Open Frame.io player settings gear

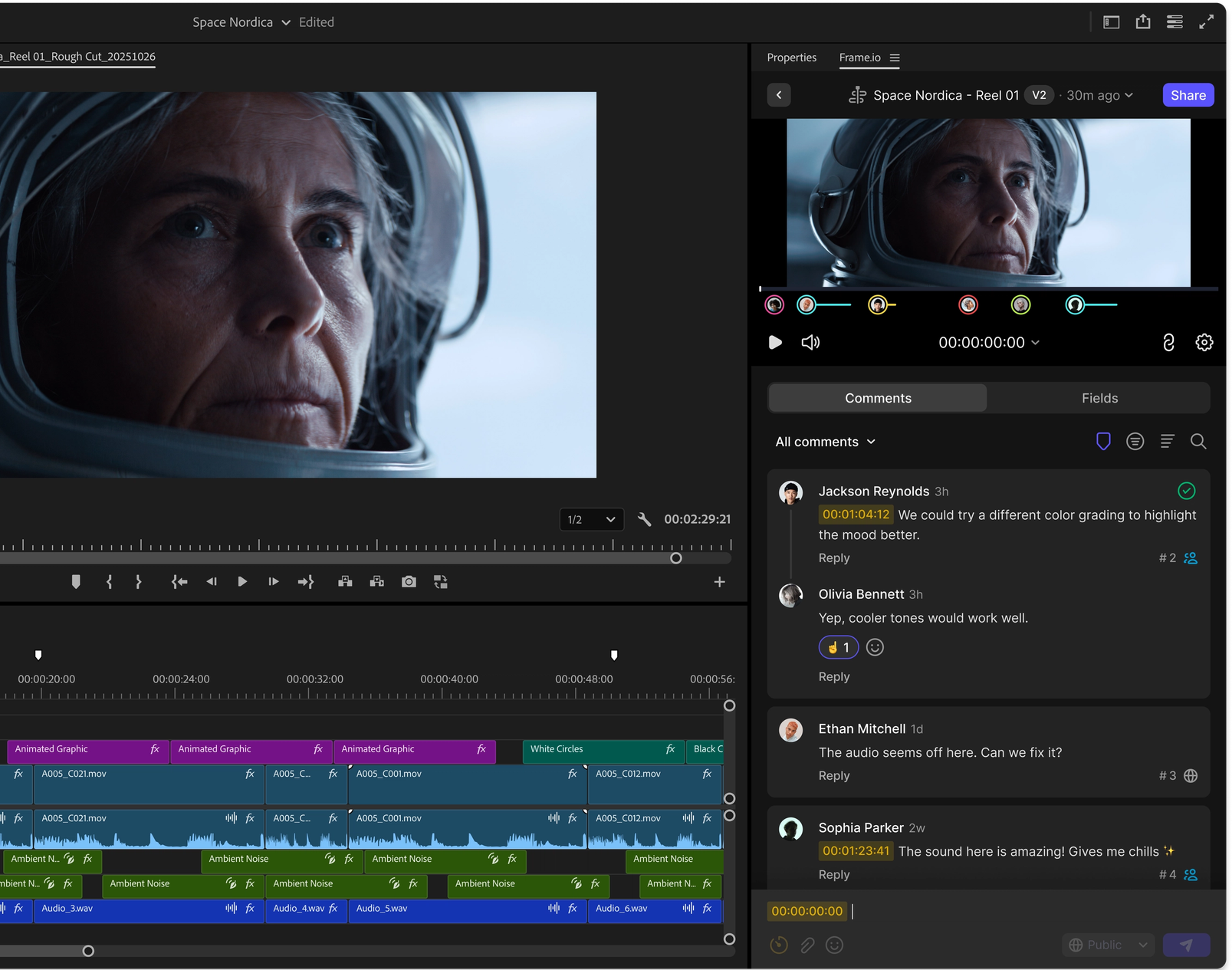tap(1204, 343)
